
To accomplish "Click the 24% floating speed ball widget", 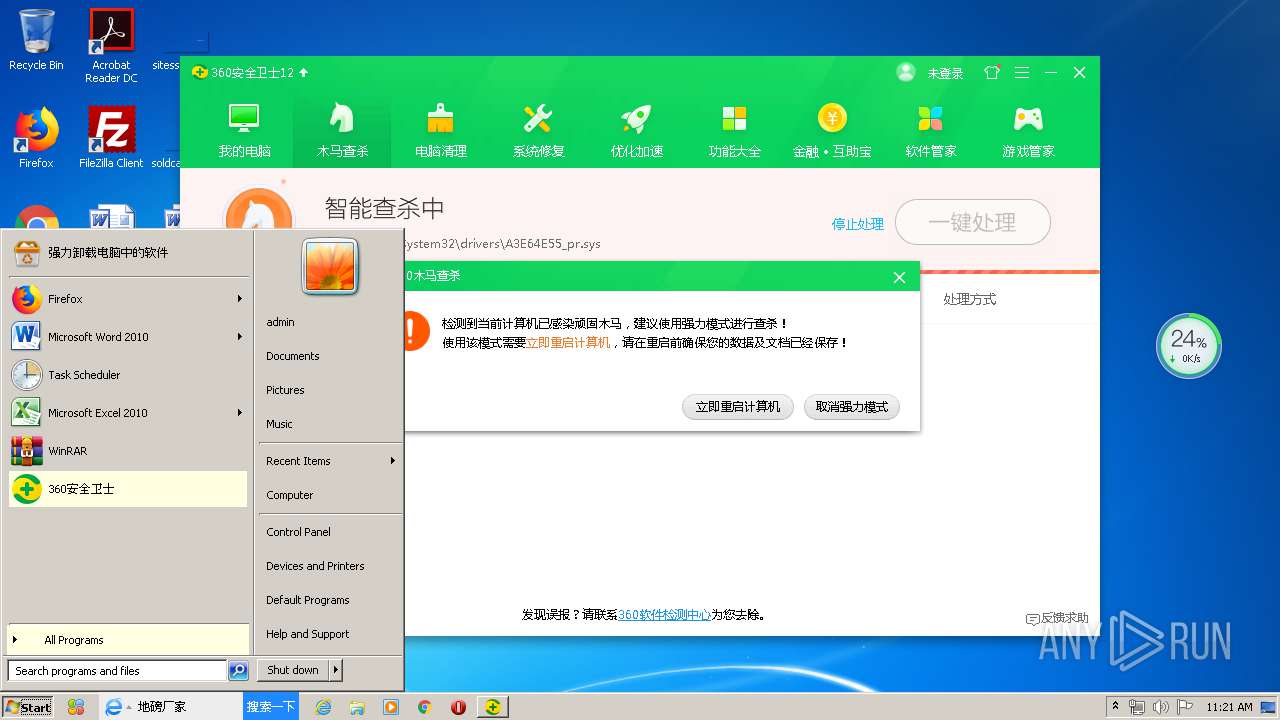I will click(x=1189, y=346).
